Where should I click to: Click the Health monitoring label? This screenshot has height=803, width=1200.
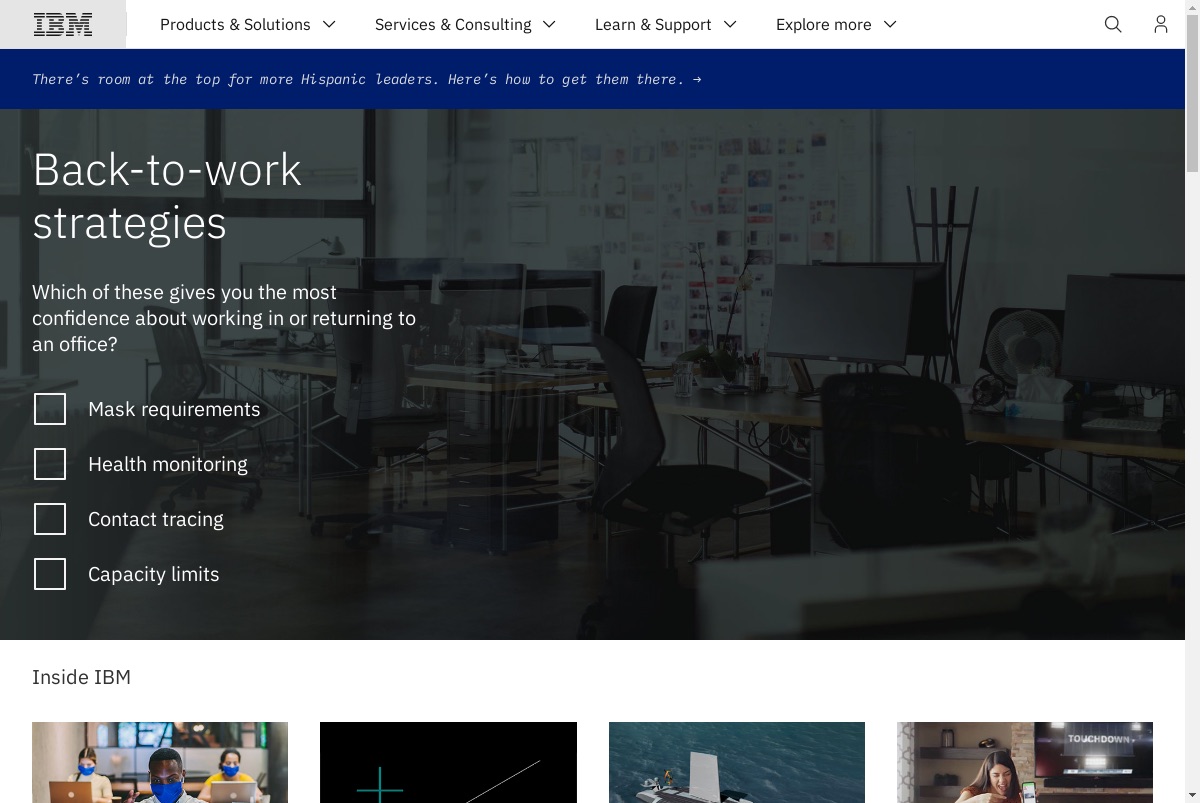tap(168, 464)
